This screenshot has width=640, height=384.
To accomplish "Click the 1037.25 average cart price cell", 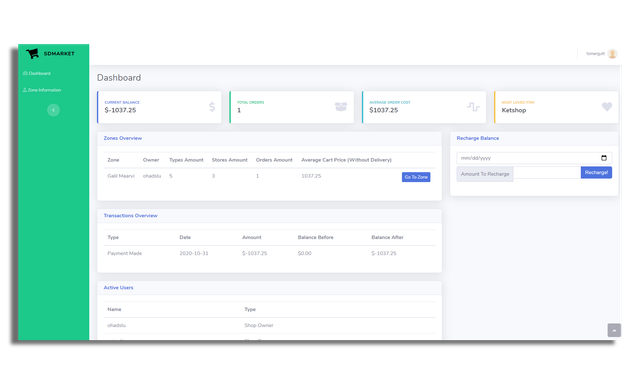I will [x=311, y=176].
